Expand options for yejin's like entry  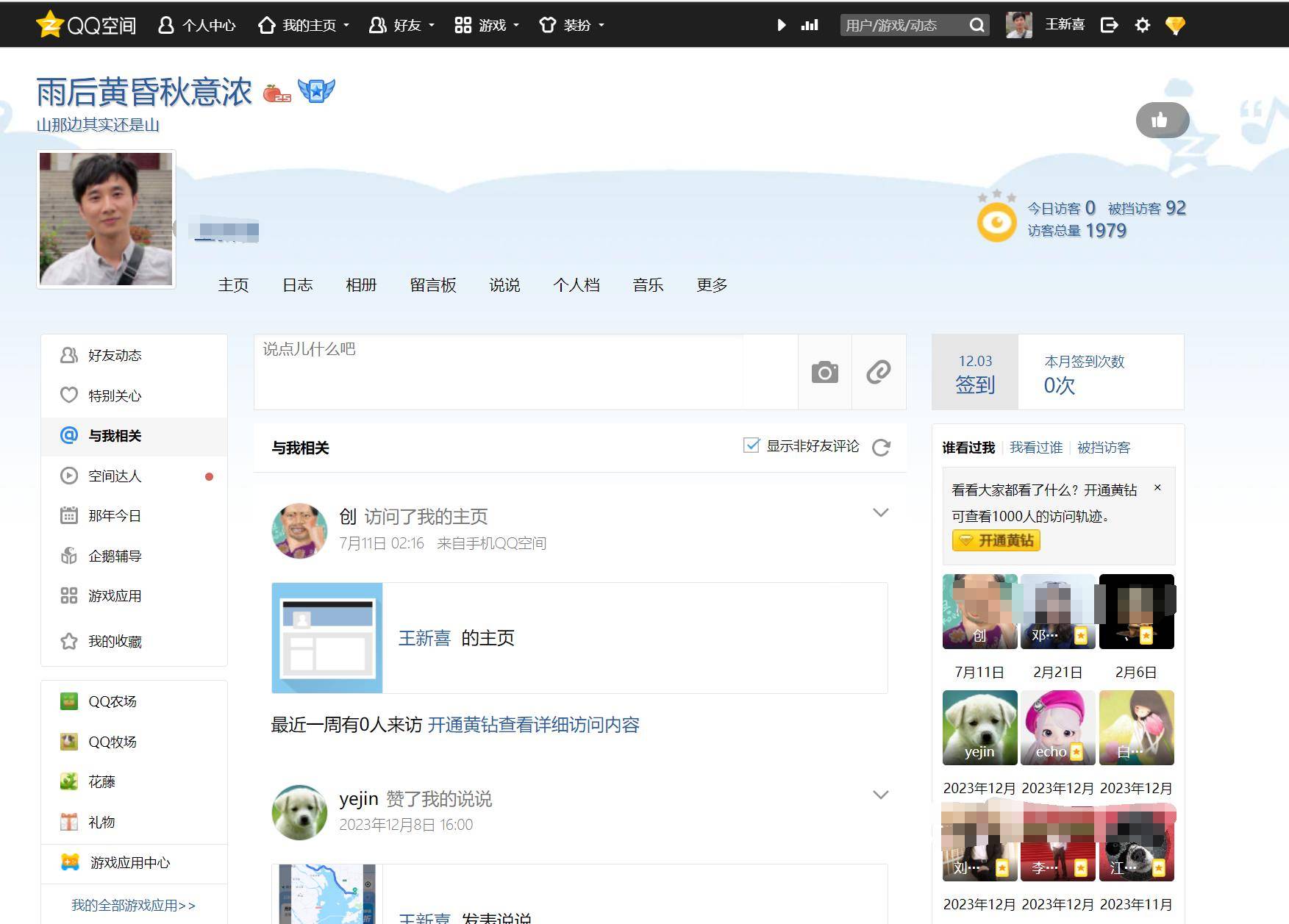(x=880, y=795)
